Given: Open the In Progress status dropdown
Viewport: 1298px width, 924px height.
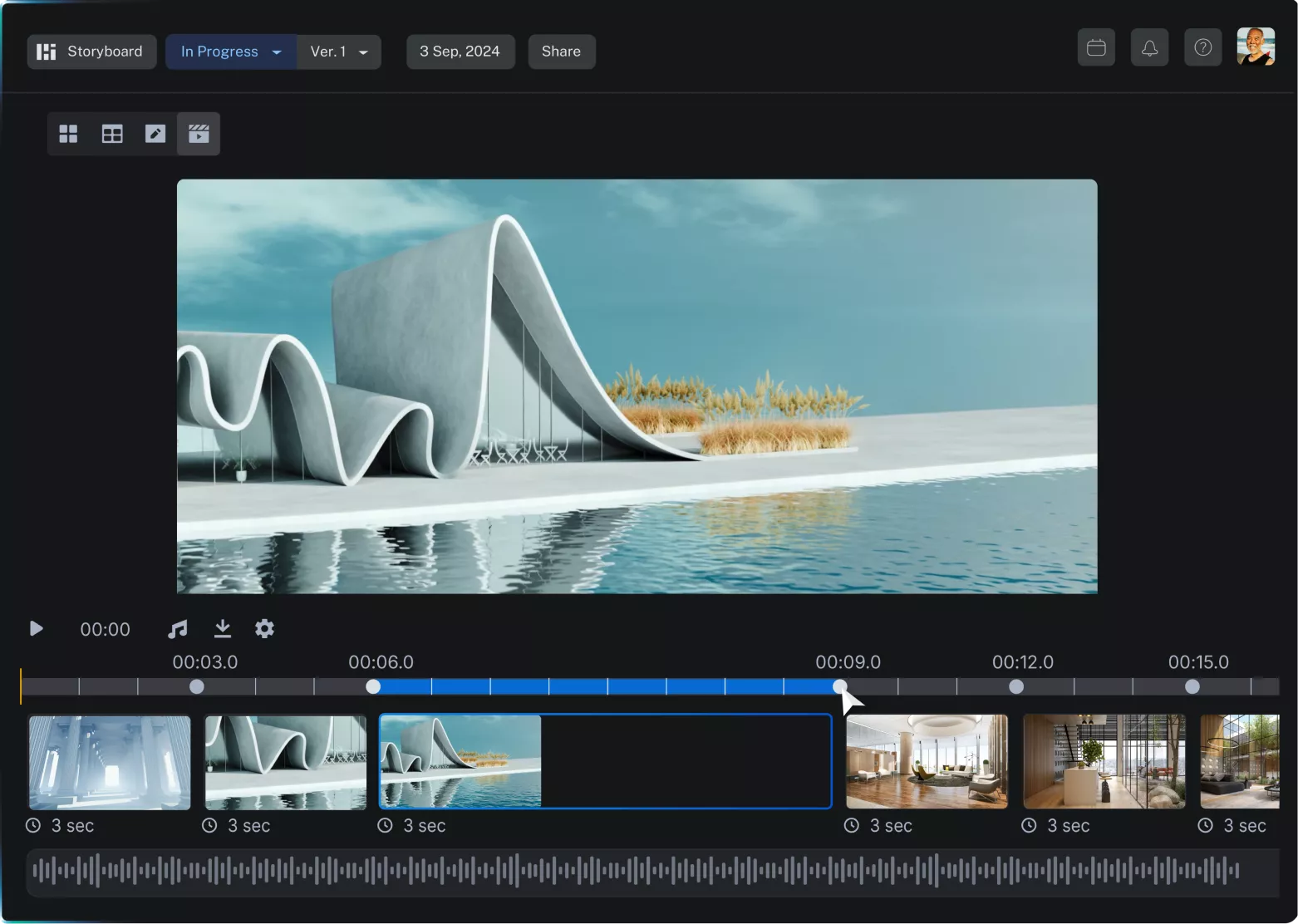Looking at the screenshot, I should pos(230,51).
